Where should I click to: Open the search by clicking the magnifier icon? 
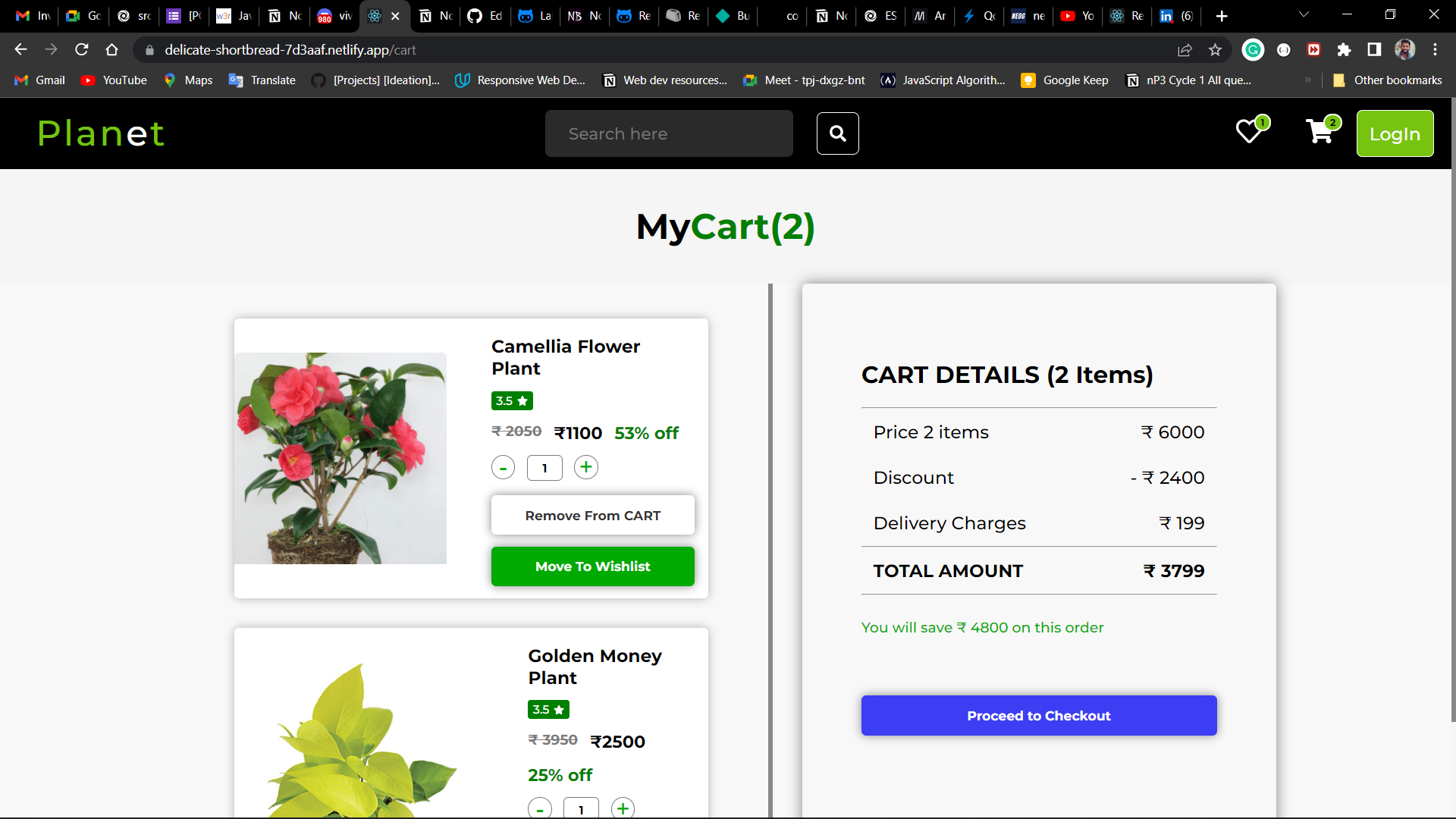point(837,133)
